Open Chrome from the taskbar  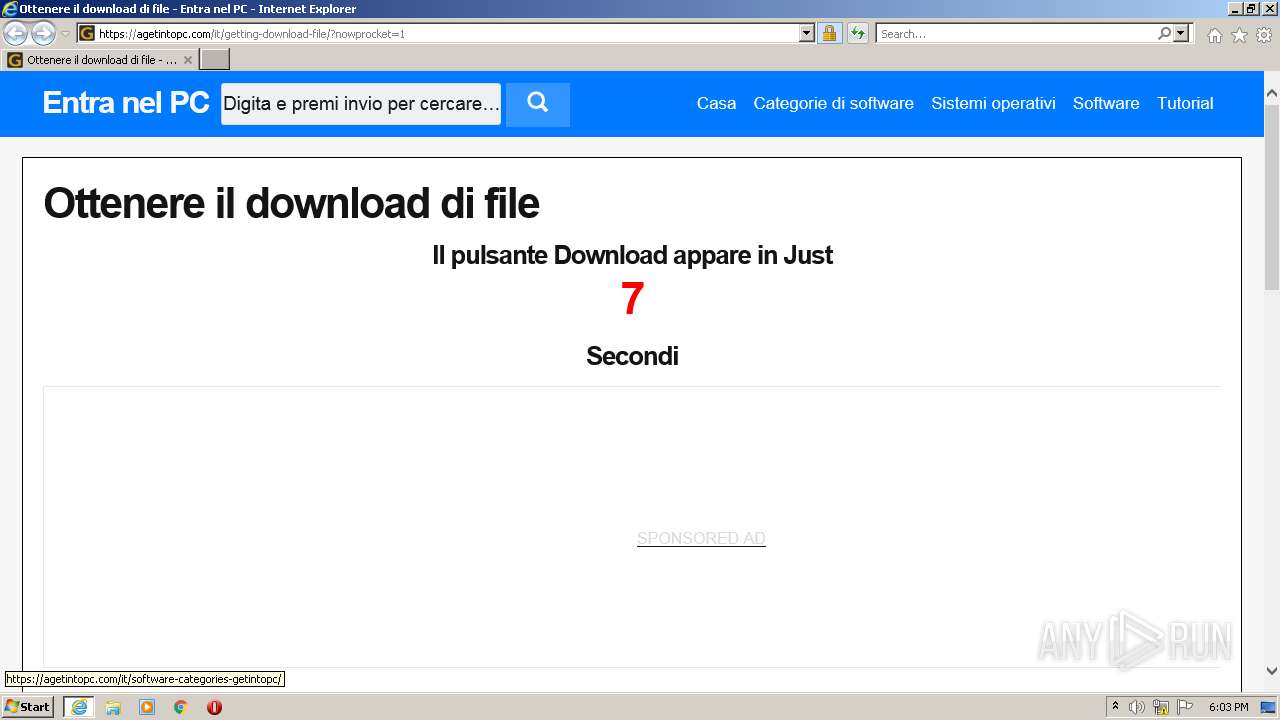click(181, 707)
